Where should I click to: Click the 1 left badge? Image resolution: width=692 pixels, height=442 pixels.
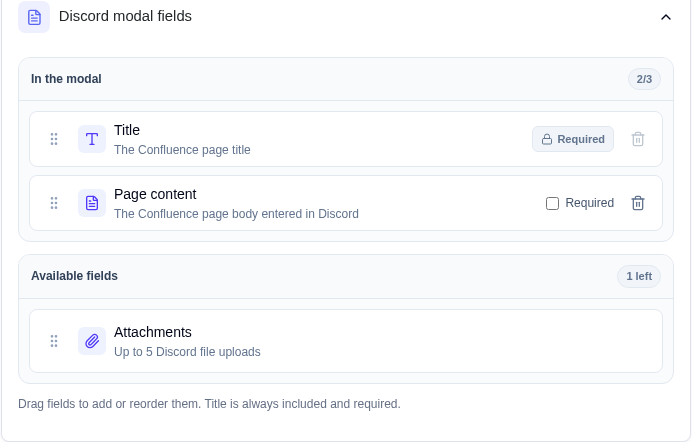click(639, 276)
